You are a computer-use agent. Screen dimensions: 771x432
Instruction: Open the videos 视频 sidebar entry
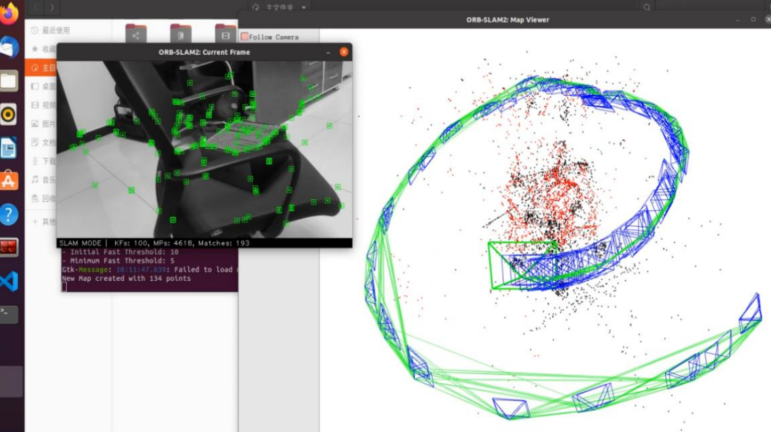point(44,105)
